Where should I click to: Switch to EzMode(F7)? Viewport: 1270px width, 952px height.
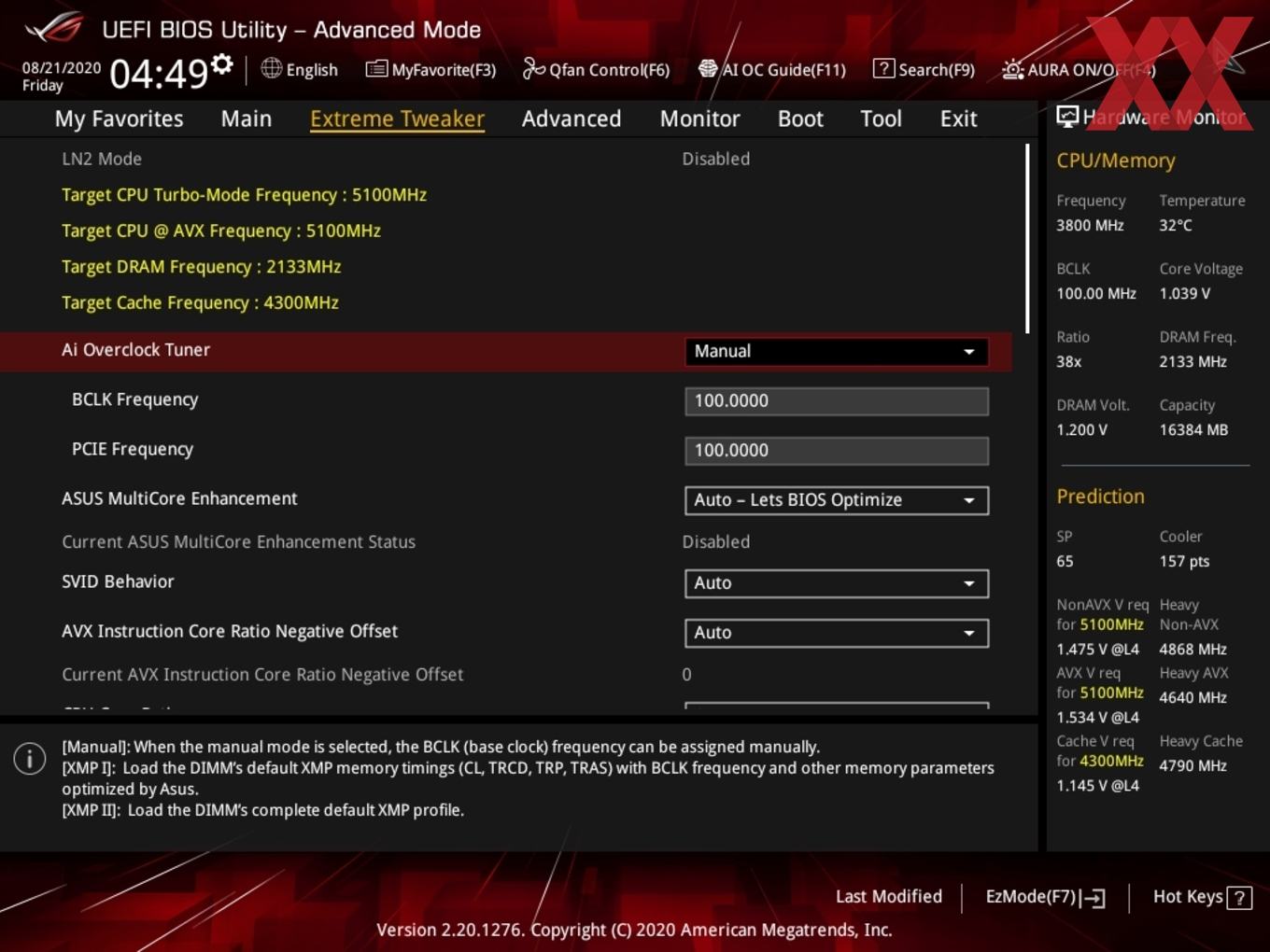(x=1046, y=897)
